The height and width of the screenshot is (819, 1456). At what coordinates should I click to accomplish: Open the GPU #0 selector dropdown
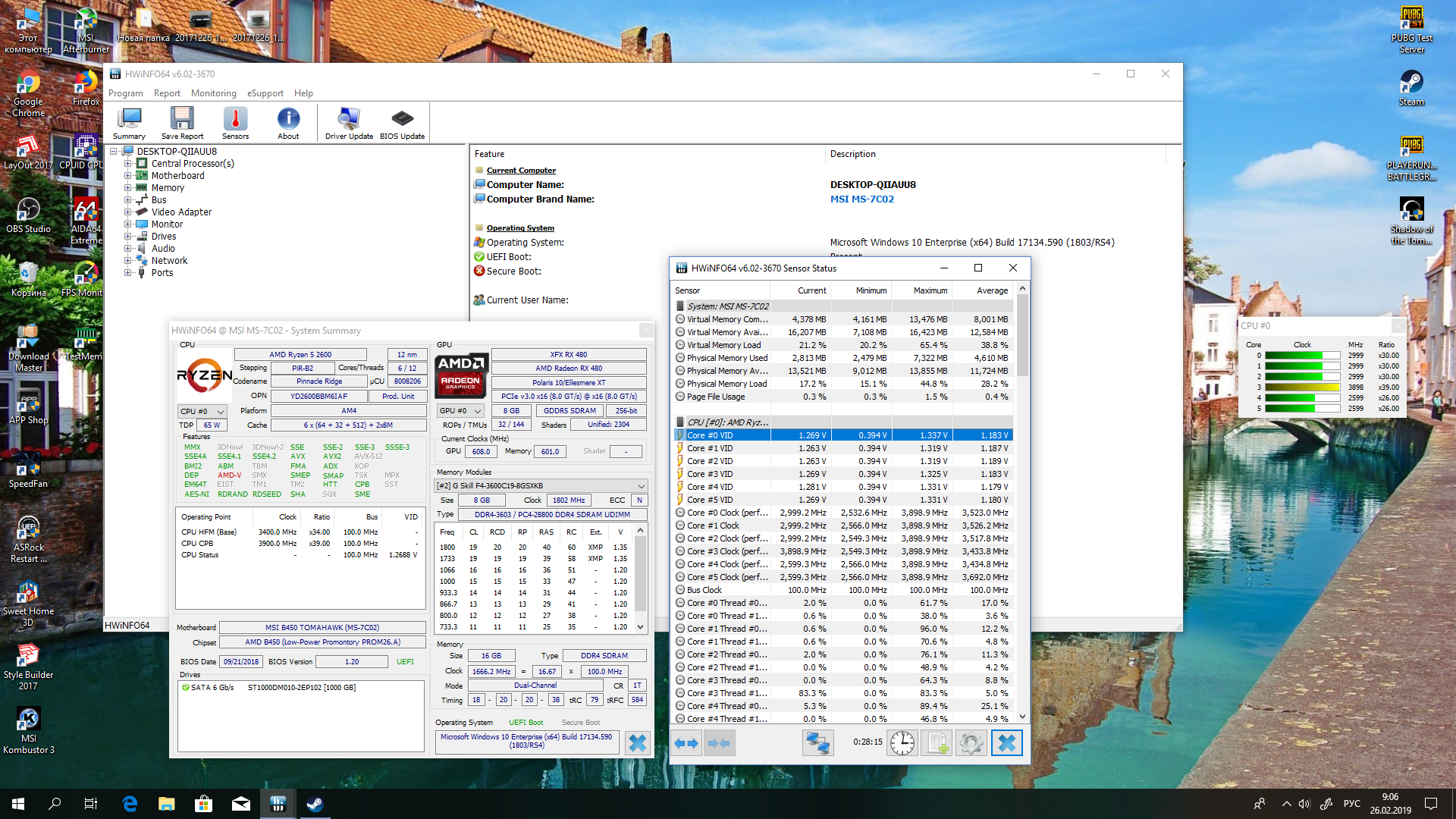[460, 411]
